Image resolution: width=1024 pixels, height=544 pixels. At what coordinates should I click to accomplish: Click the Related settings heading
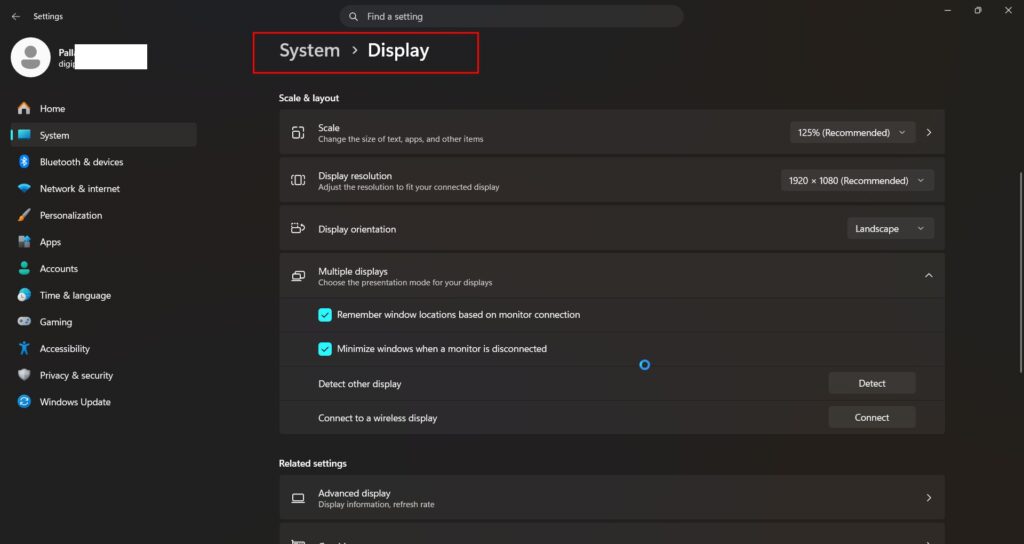[x=313, y=463]
